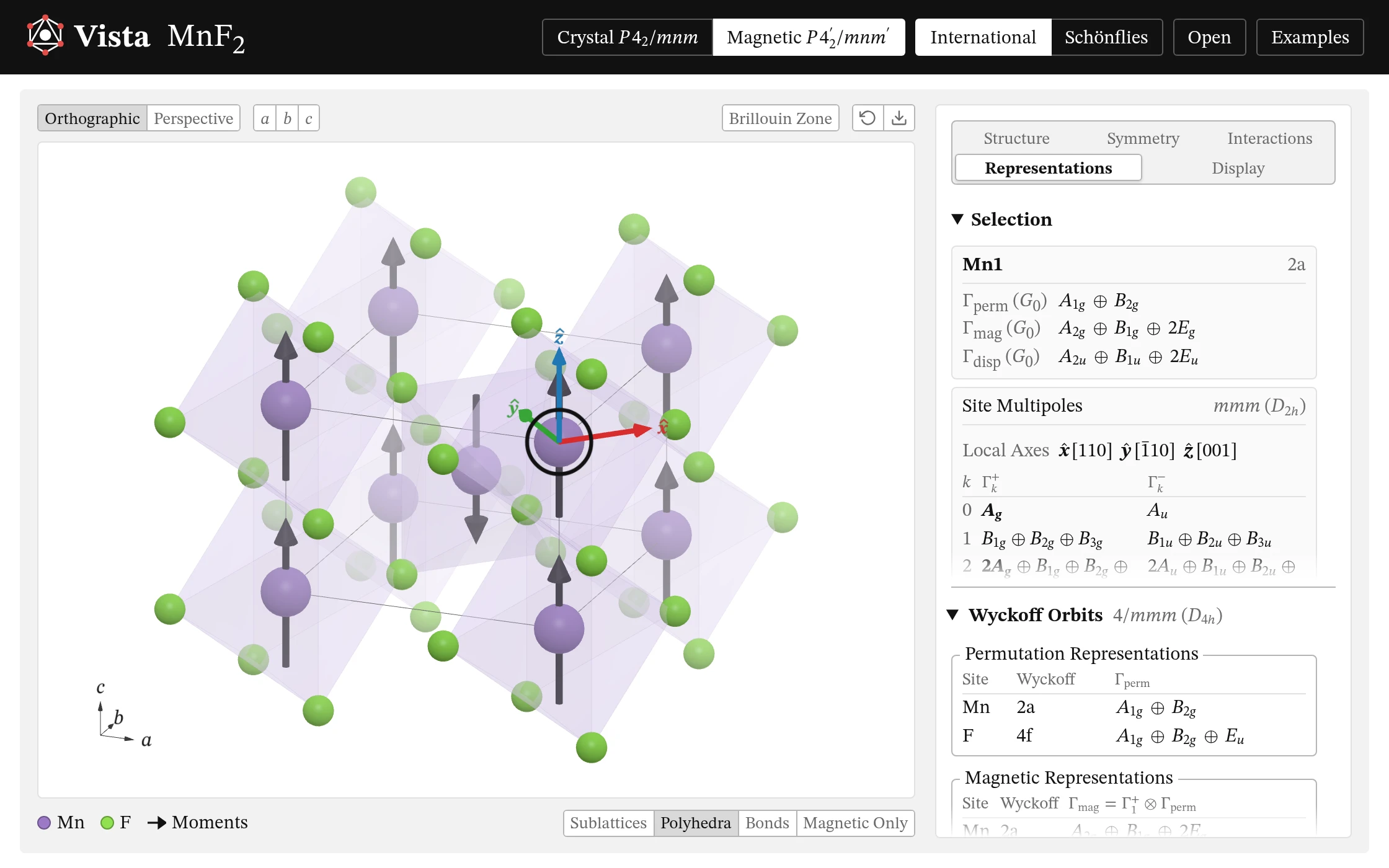Choose Schönflies notation

tap(1106, 37)
